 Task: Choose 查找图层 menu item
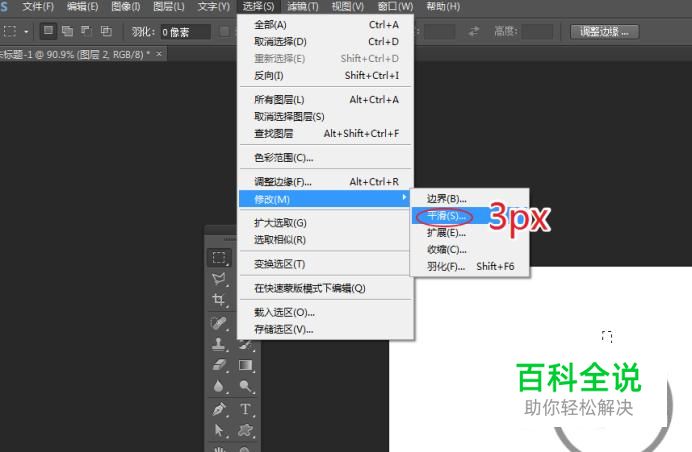[x=326, y=133]
